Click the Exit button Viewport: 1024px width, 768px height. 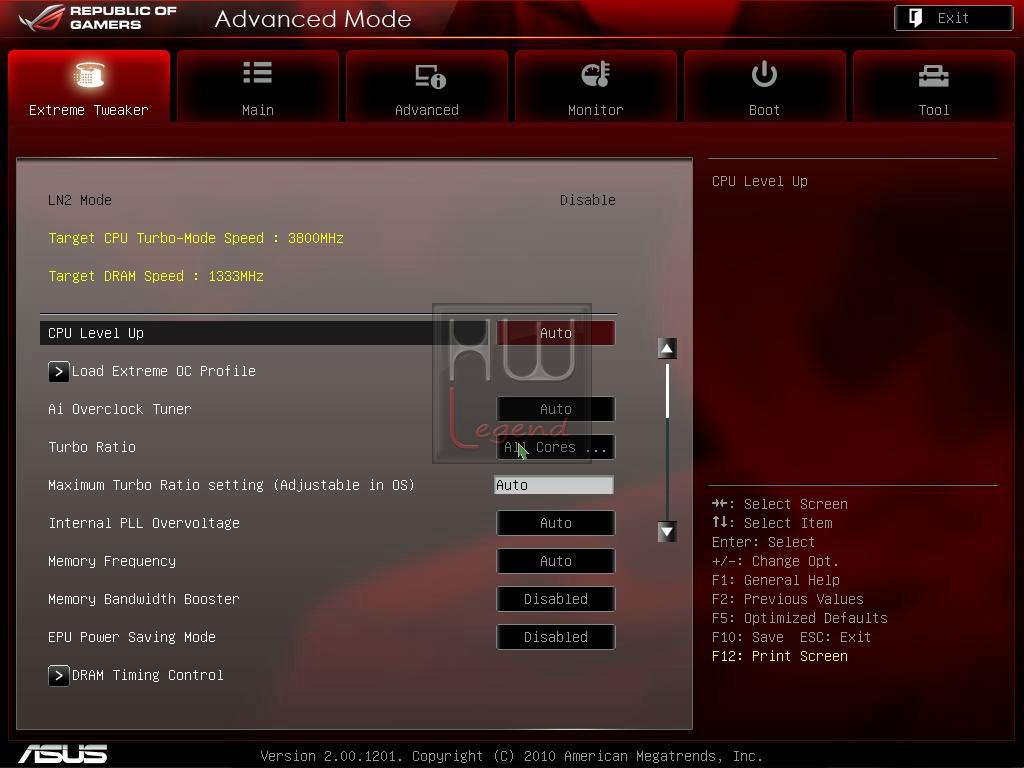[x=953, y=18]
